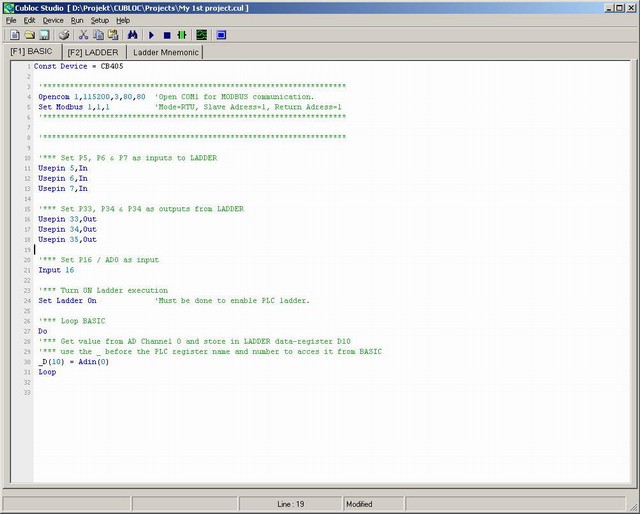Switch to the [F1] BASIC tab
Screen dimensions: 640x514
point(32,51)
